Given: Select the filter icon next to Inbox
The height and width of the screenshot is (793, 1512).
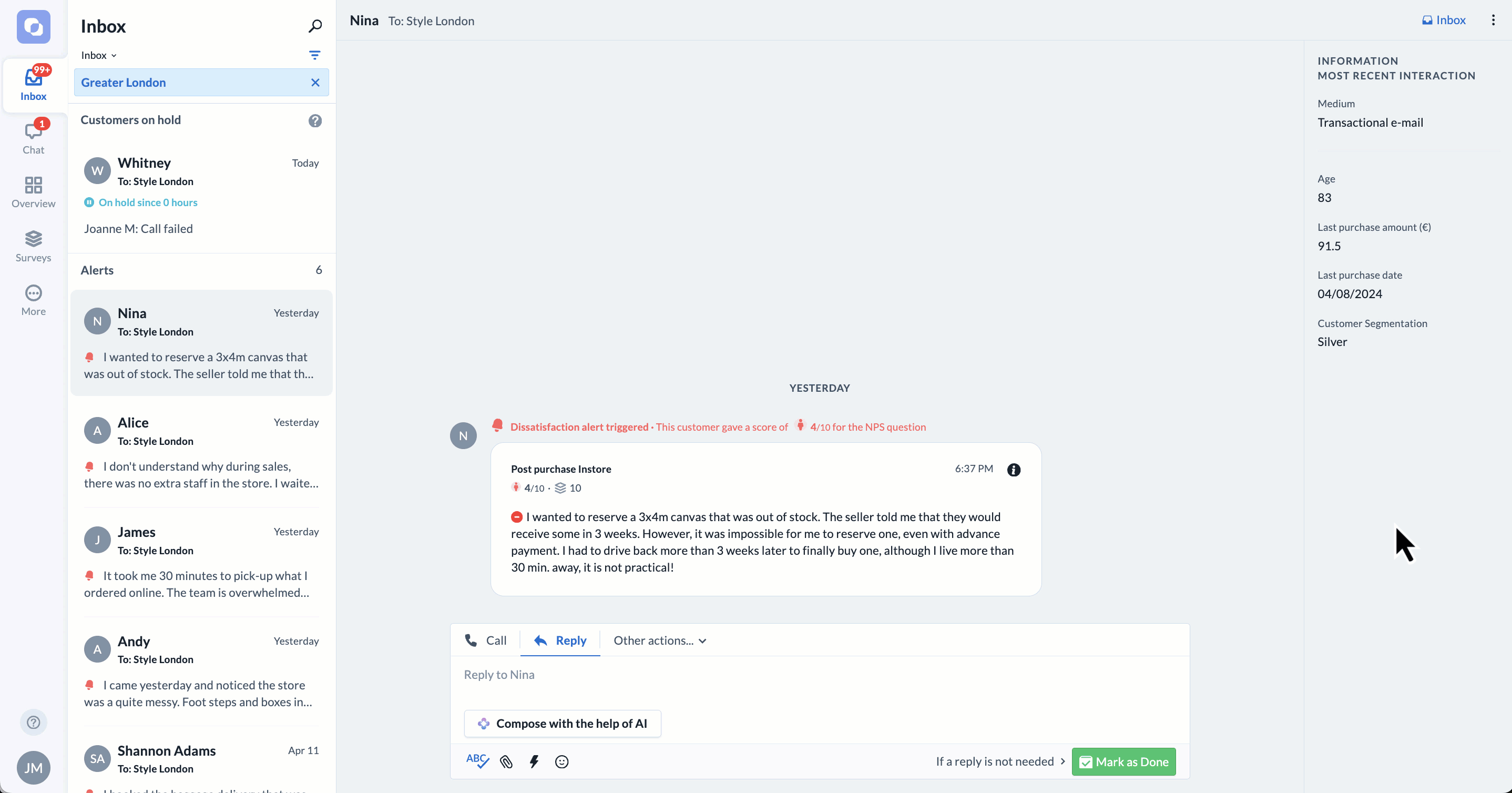Looking at the screenshot, I should 315,55.
